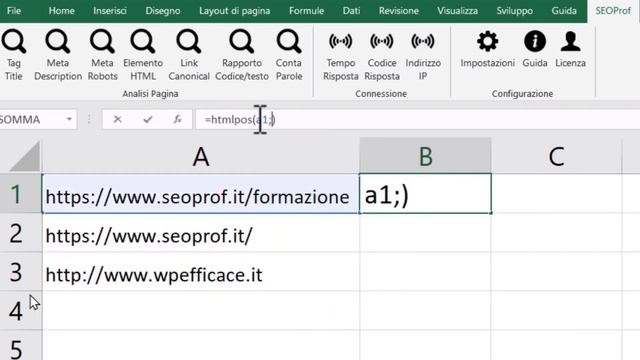Switch to the Home tab
Image resolution: width=640 pixels, height=360 pixels.
pyautogui.click(x=61, y=11)
